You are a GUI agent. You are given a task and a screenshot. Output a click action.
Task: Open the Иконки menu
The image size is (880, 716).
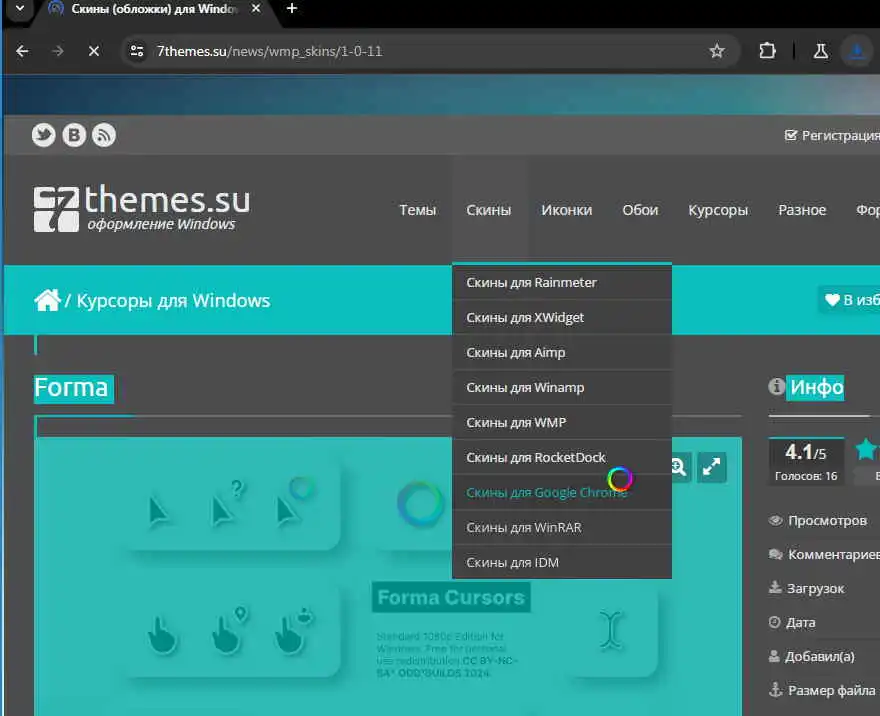click(x=566, y=210)
